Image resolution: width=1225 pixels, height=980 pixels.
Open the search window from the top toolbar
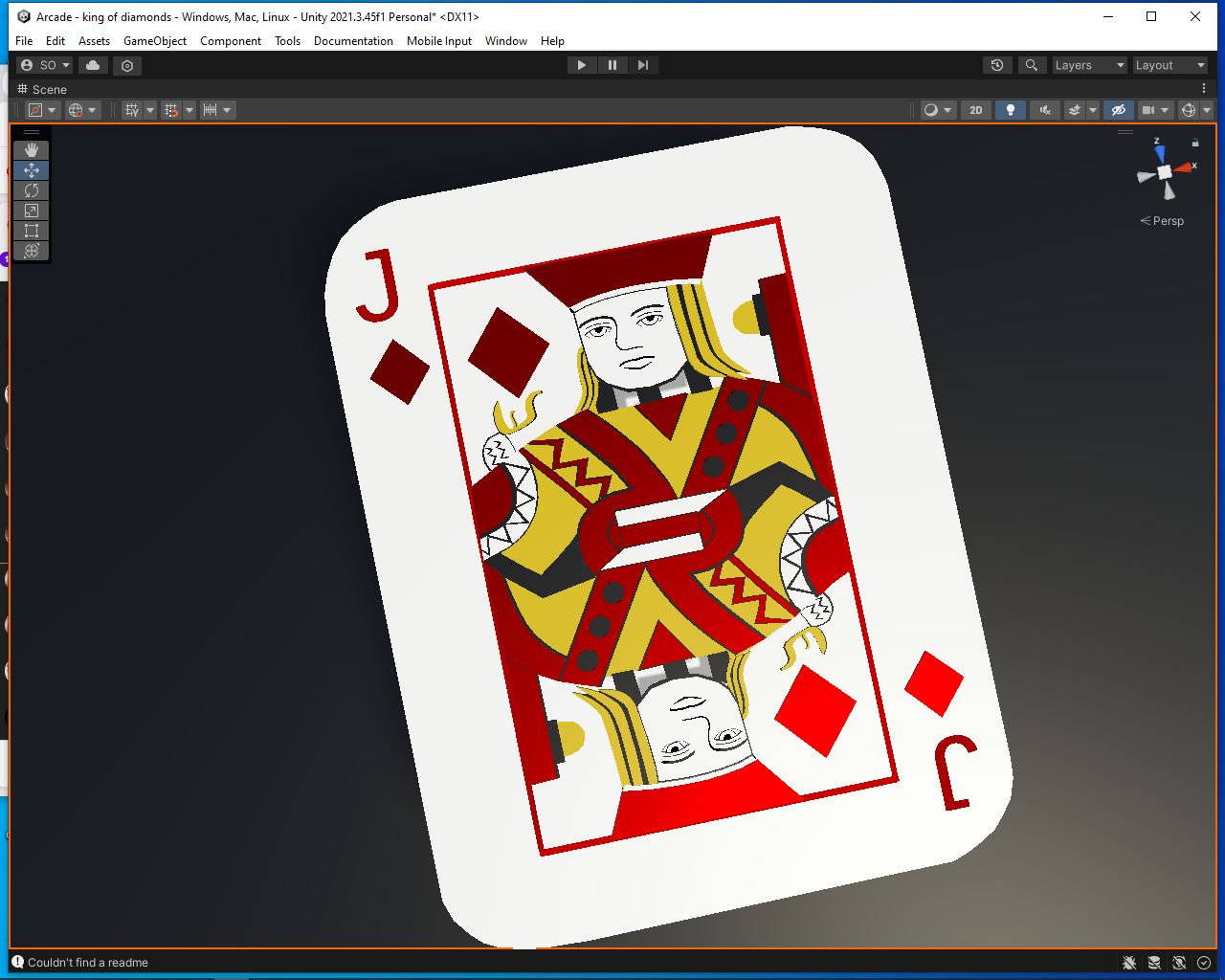tap(1032, 64)
